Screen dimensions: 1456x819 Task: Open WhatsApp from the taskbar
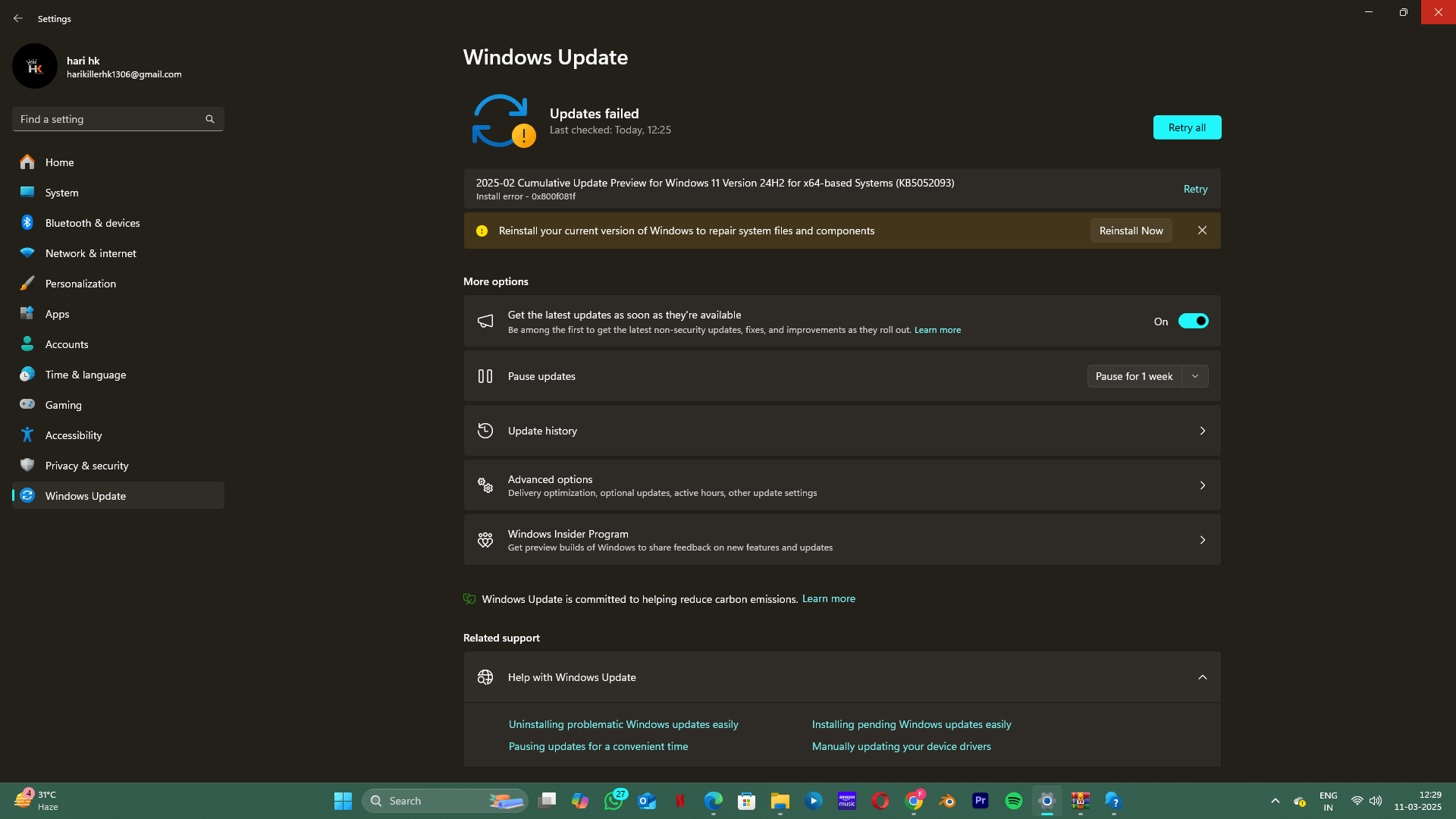613,801
